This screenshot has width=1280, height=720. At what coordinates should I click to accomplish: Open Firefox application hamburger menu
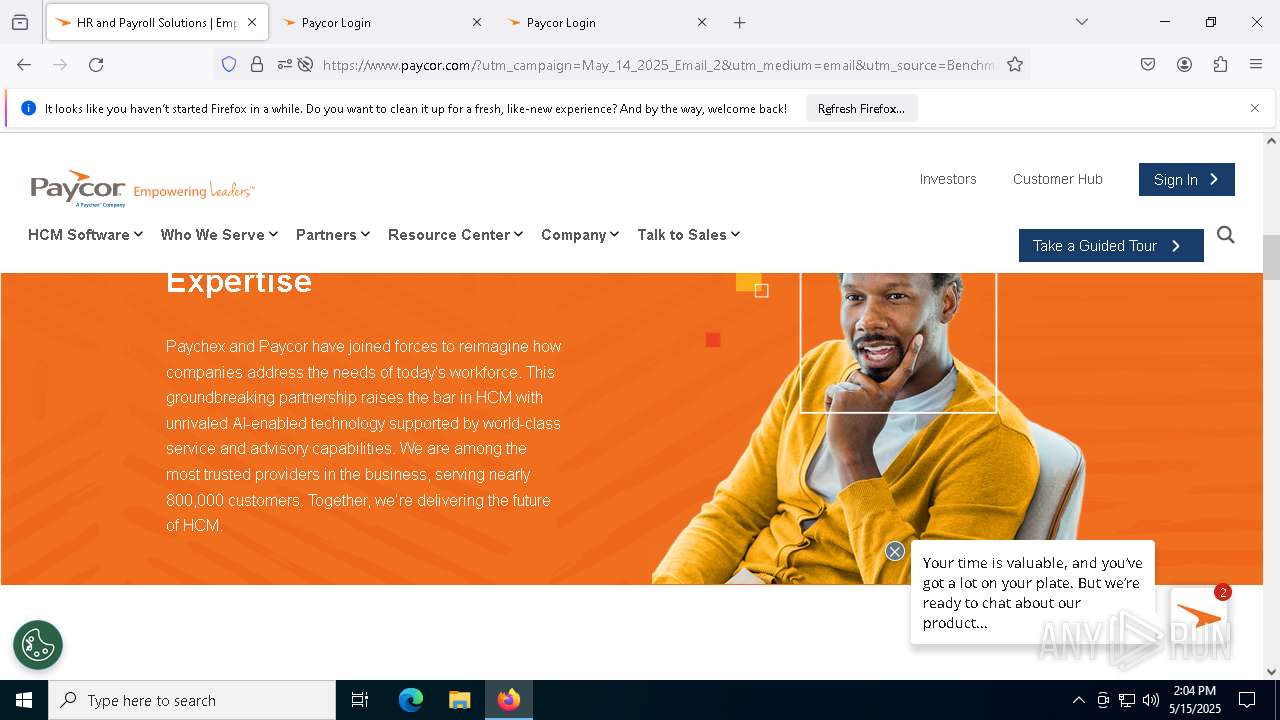click(1256, 64)
